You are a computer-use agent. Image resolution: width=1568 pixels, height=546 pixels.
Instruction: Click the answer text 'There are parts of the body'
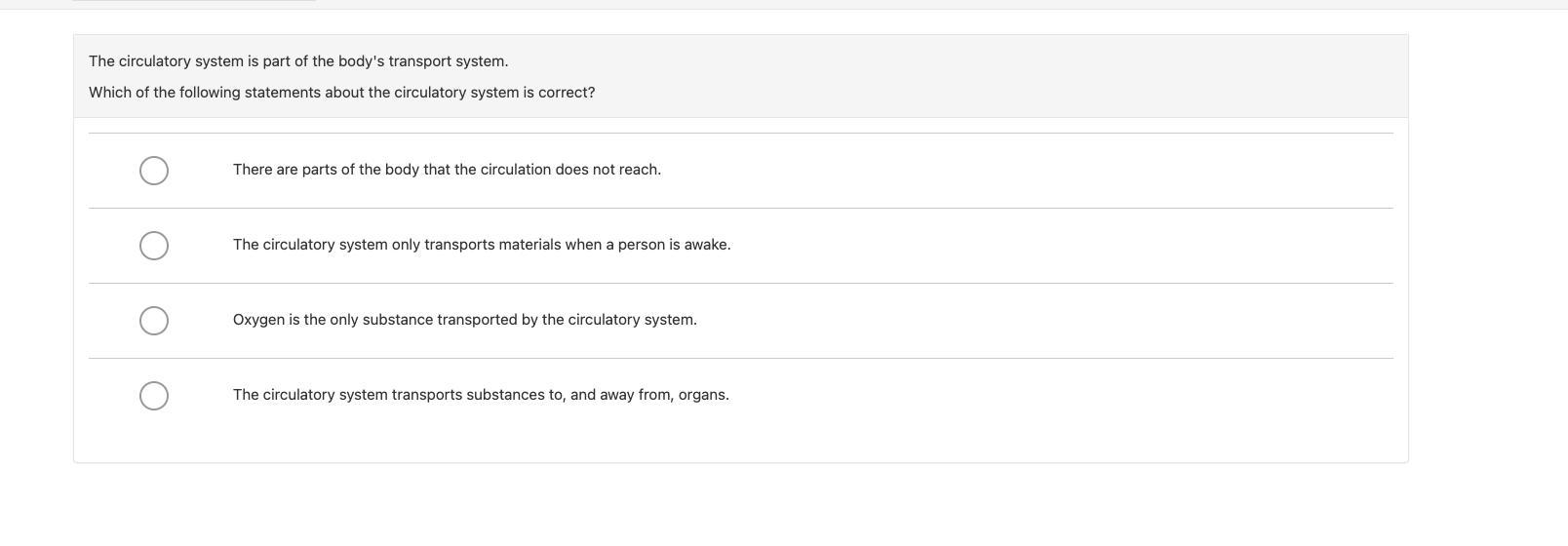(x=447, y=170)
